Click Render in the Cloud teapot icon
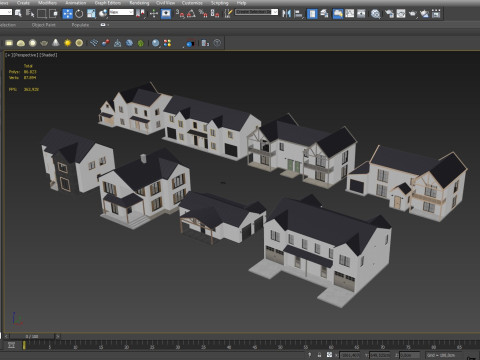The image size is (480, 360). (x=424, y=13)
